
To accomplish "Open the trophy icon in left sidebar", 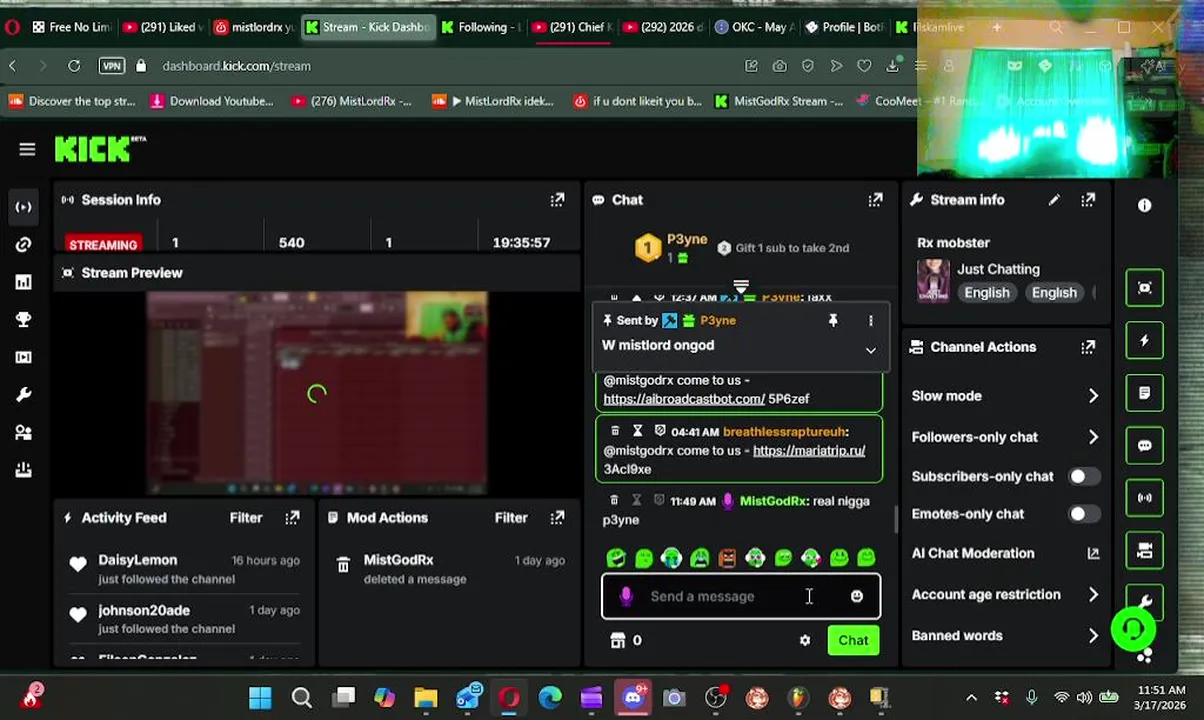I will point(23,320).
